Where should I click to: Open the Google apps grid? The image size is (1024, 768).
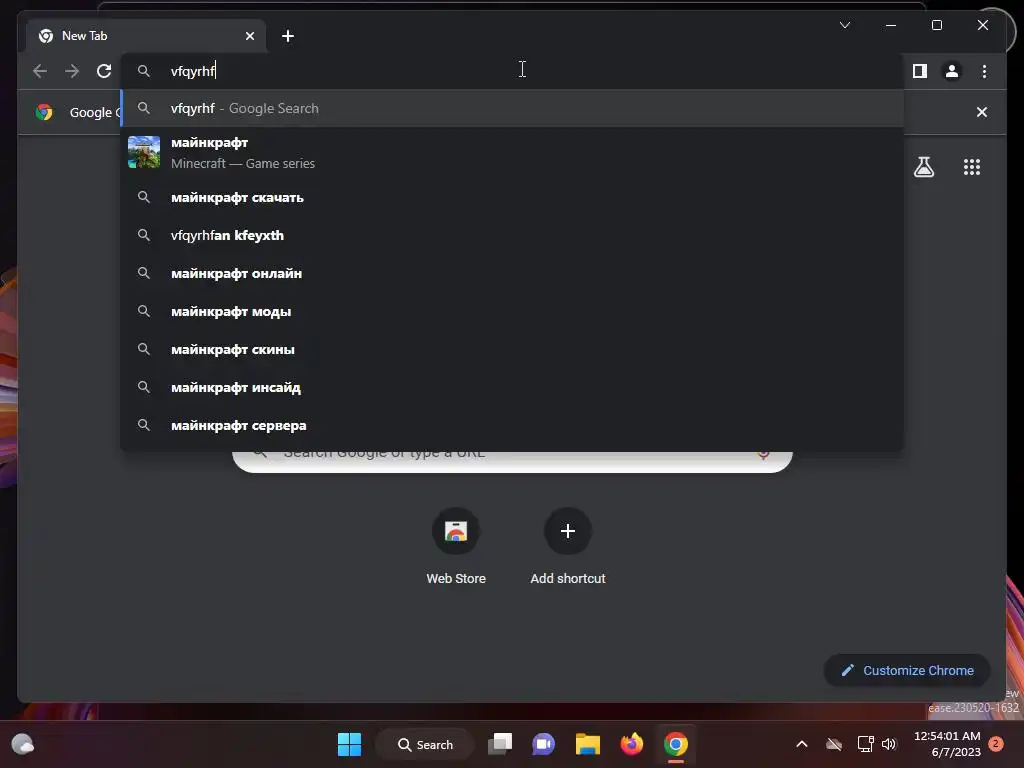pyautogui.click(x=972, y=167)
